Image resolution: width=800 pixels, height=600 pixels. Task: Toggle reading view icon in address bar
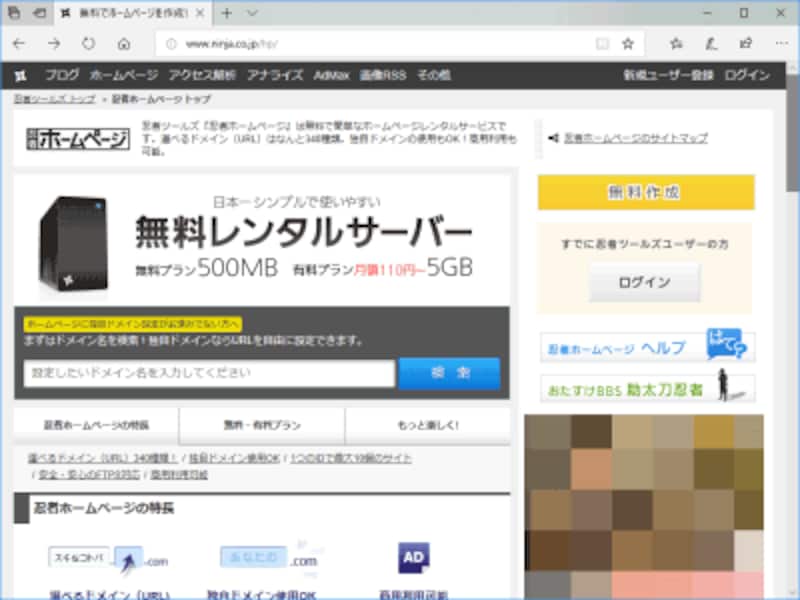[602, 44]
